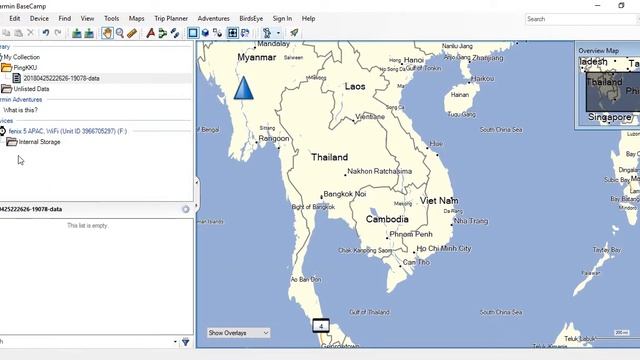Select the PingKKU folder
Viewport: 640px width, 360px height.
pyautogui.click(x=25, y=68)
